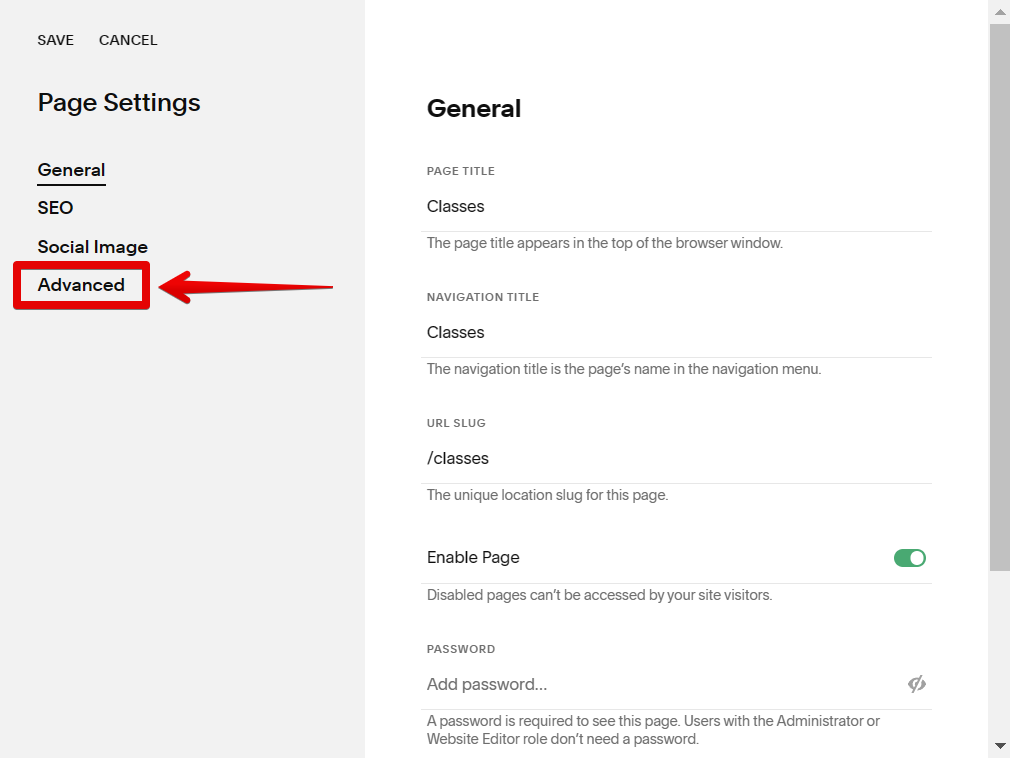Click the Enable Page label text
Image resolution: width=1010 pixels, height=758 pixels.
pyautogui.click(x=473, y=558)
